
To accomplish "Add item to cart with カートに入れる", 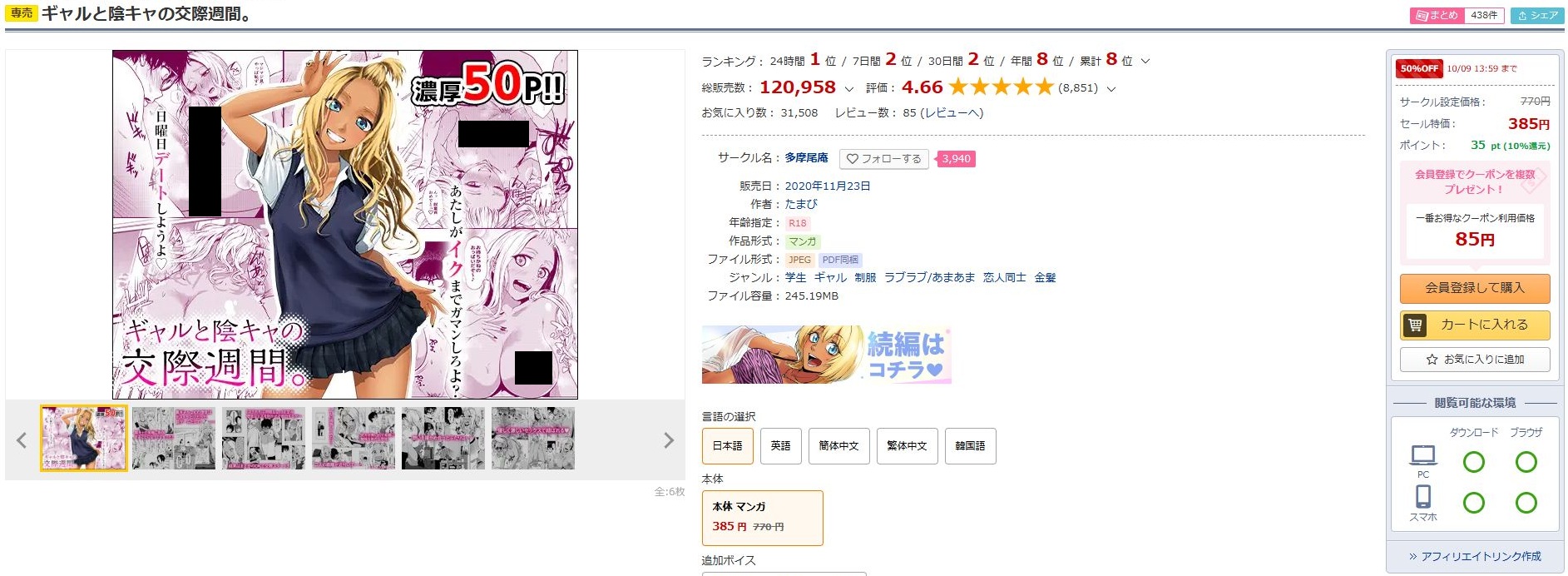I will click(1475, 325).
